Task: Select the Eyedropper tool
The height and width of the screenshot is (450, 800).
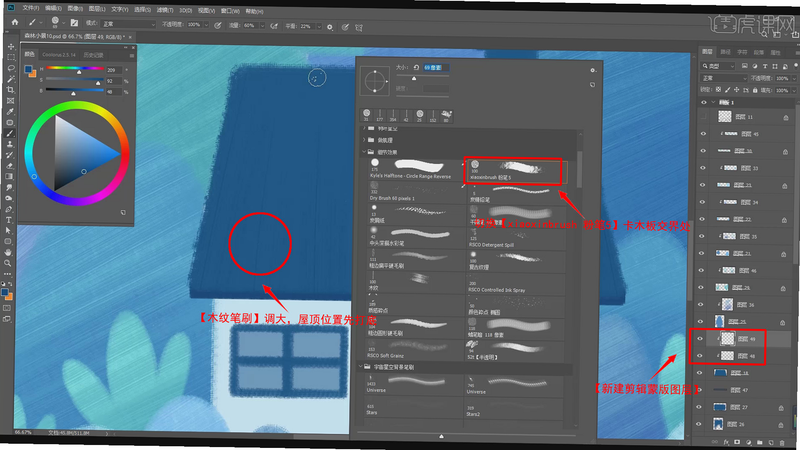Action: coord(10,112)
